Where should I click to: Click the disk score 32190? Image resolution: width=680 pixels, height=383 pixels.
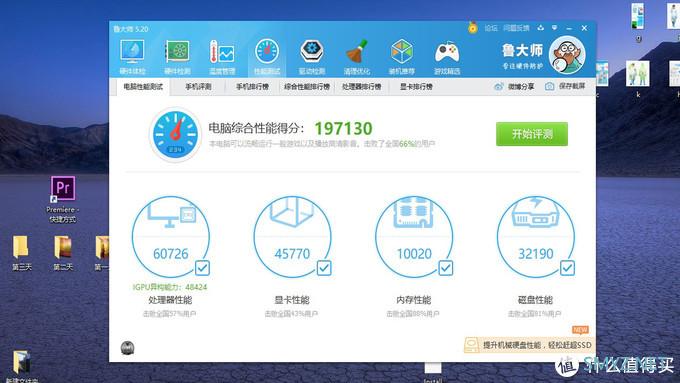point(536,254)
